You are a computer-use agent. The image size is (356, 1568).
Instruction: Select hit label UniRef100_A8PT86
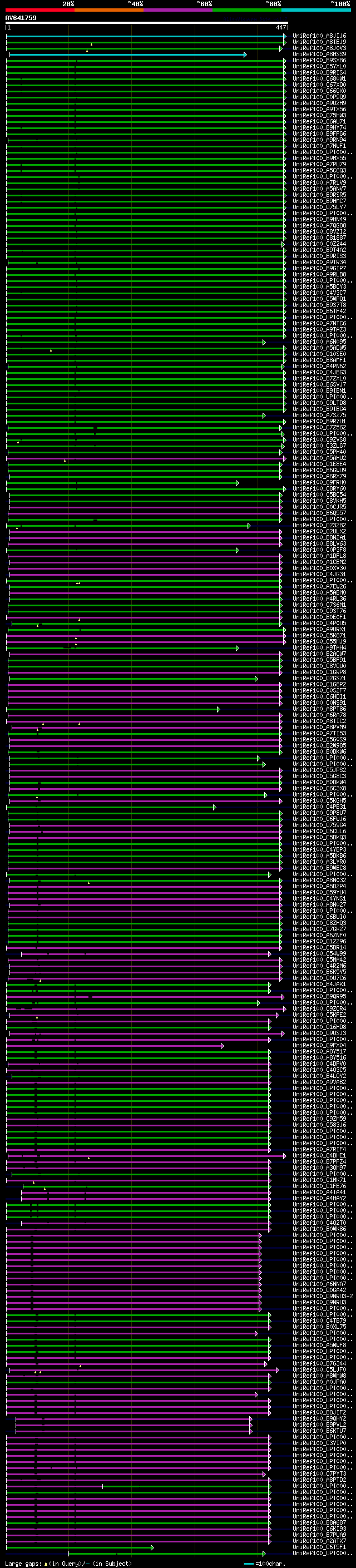point(319,709)
